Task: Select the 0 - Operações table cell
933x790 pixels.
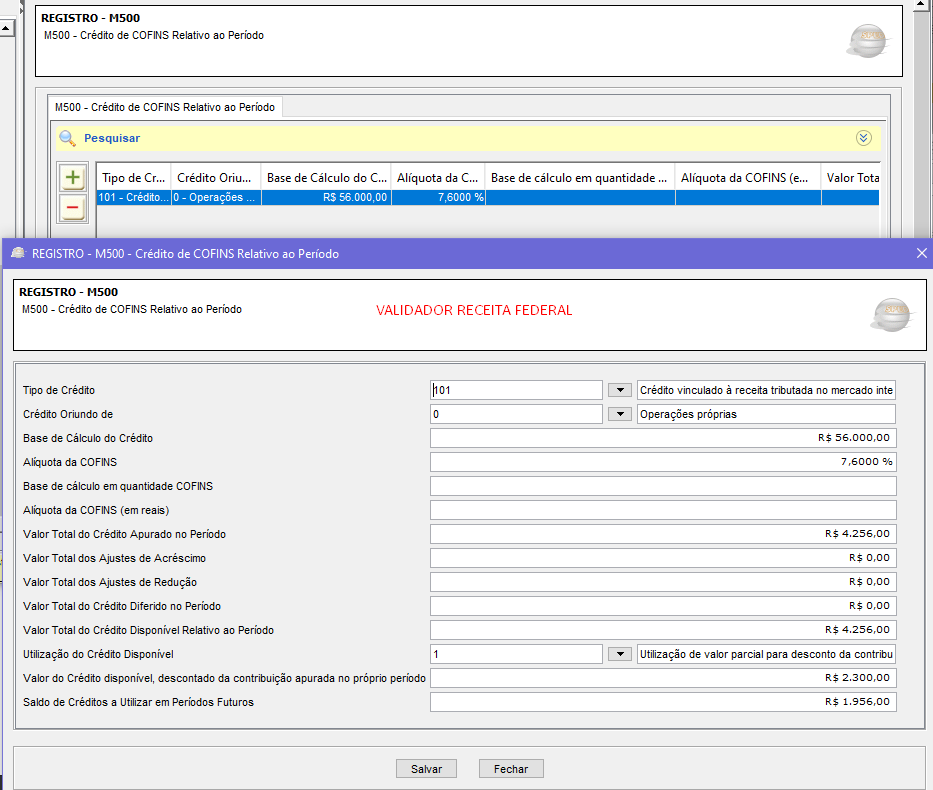Action: (x=216, y=198)
